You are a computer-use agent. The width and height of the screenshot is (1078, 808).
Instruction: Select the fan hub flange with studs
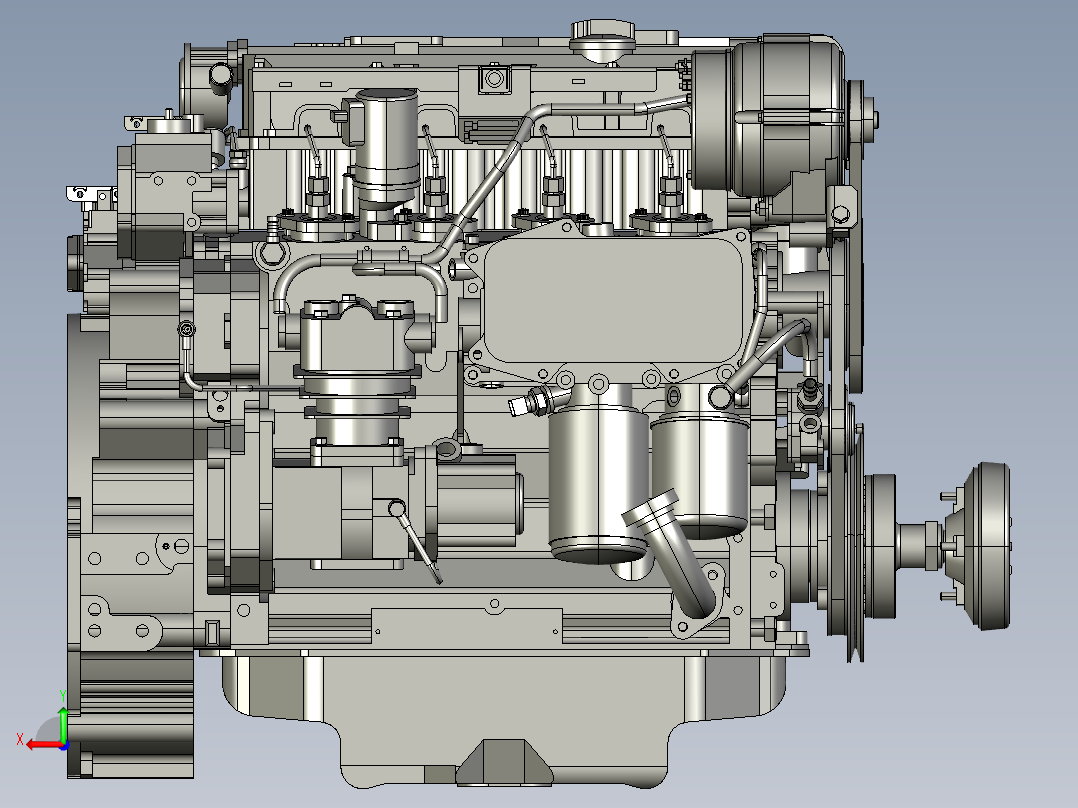[x=977, y=547]
